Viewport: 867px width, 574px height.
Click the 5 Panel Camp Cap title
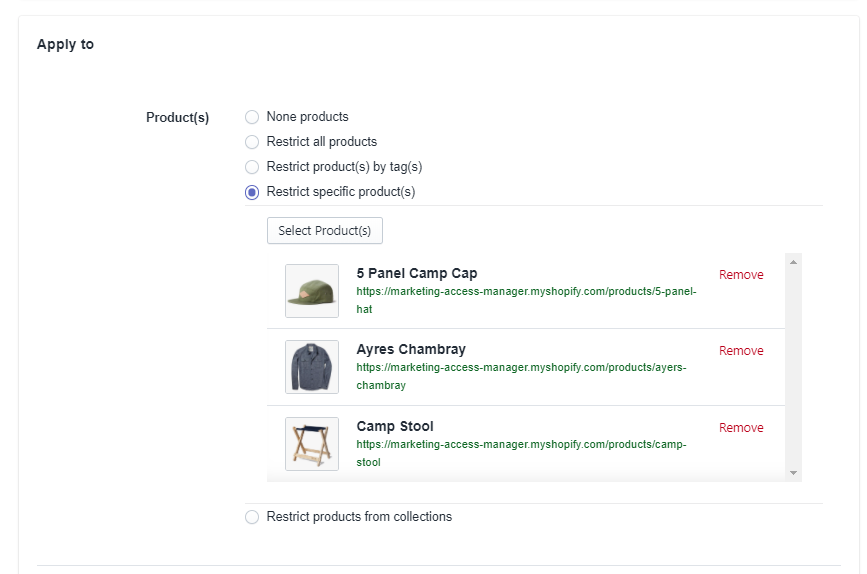(416, 273)
